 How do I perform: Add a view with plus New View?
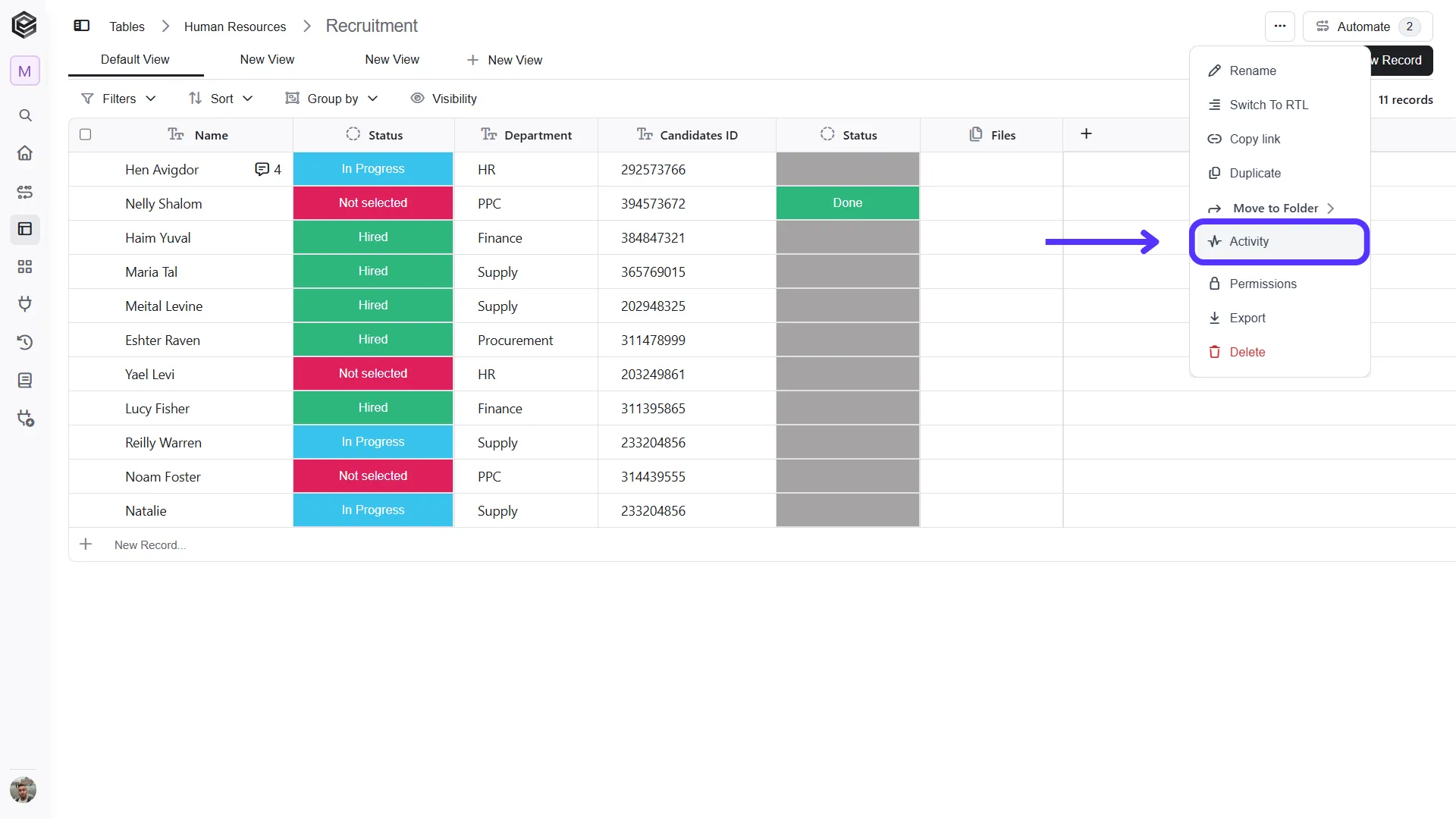pos(504,60)
